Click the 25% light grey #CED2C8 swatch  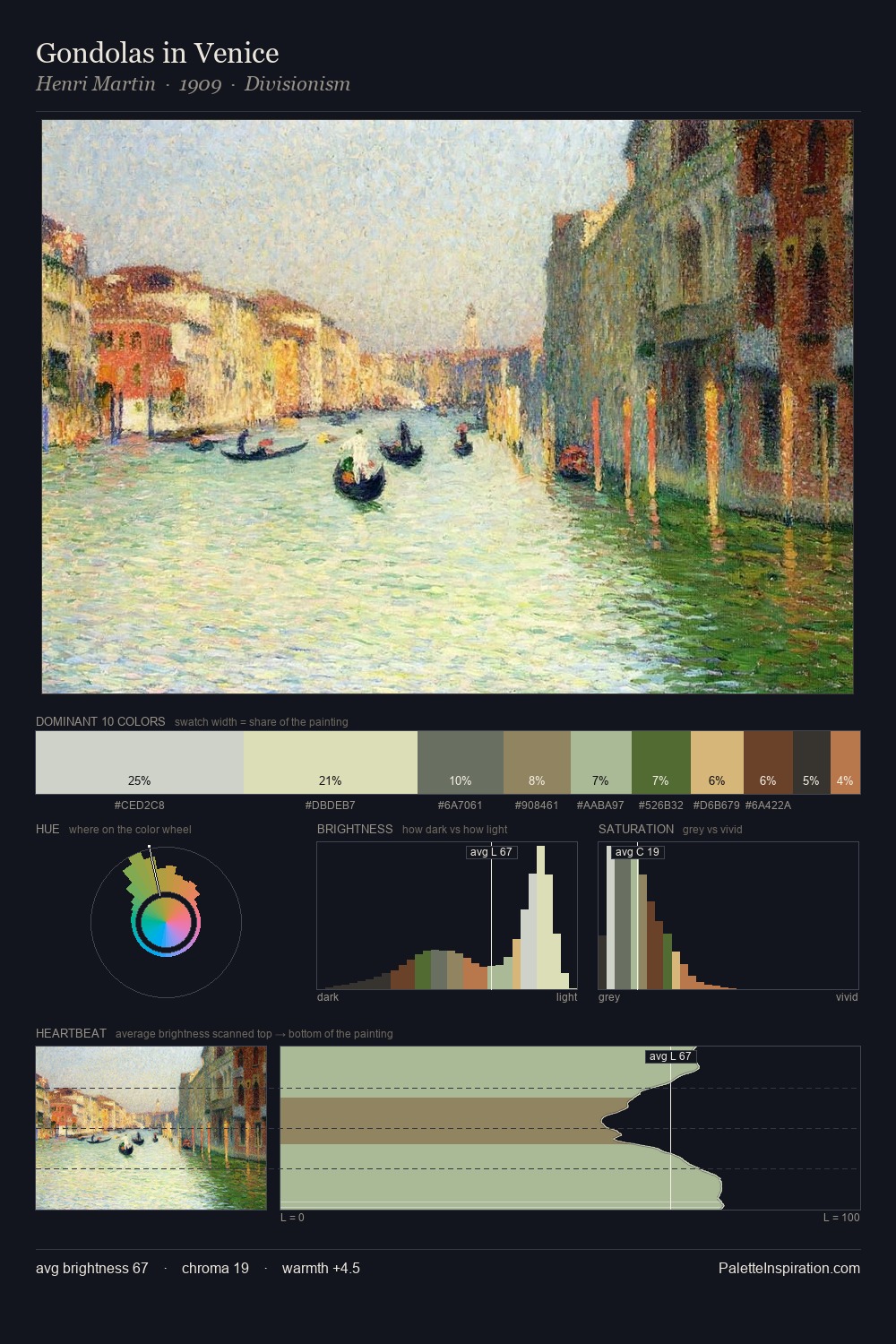point(140,762)
